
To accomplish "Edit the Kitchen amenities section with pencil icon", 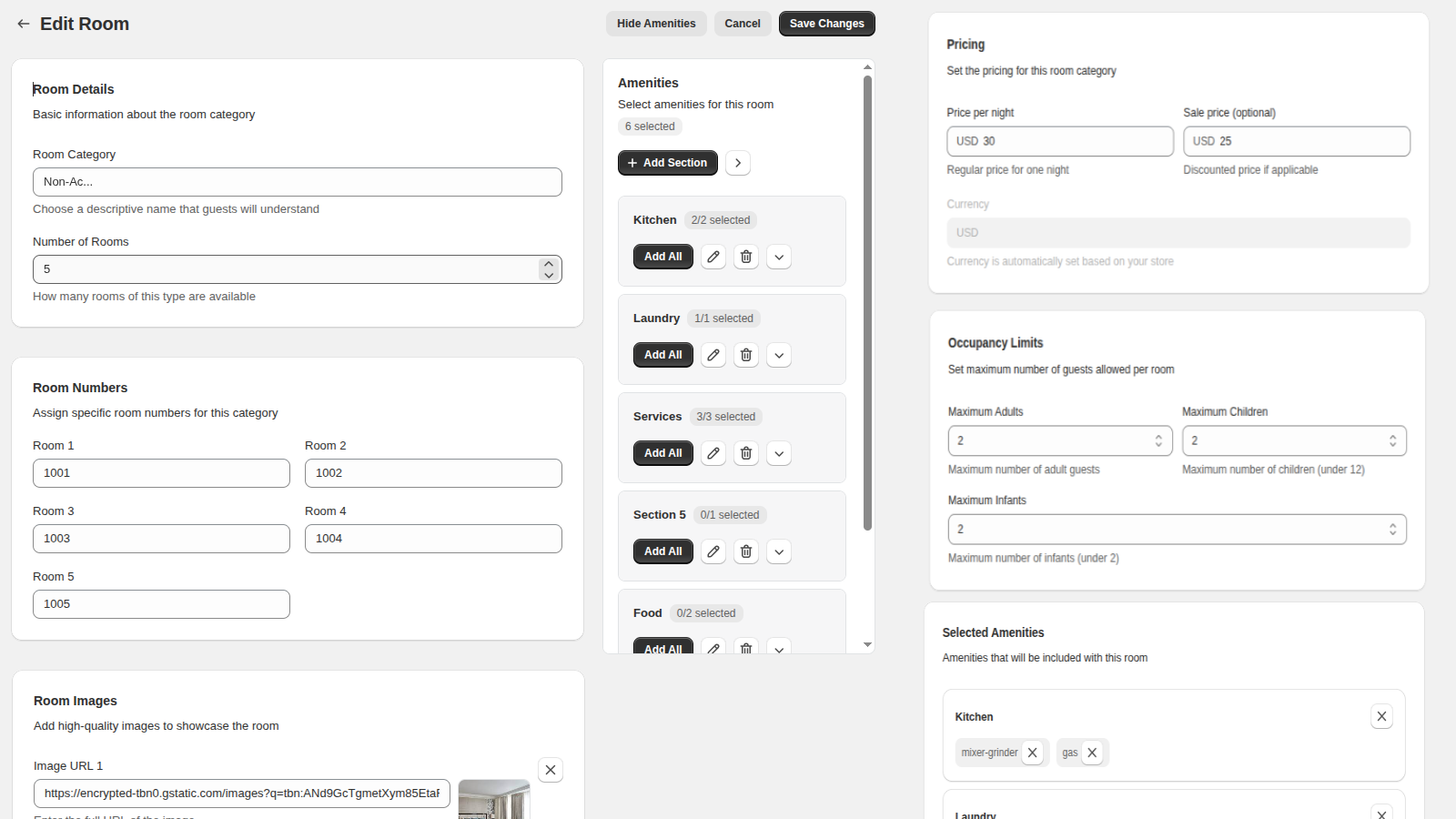I will click(713, 257).
